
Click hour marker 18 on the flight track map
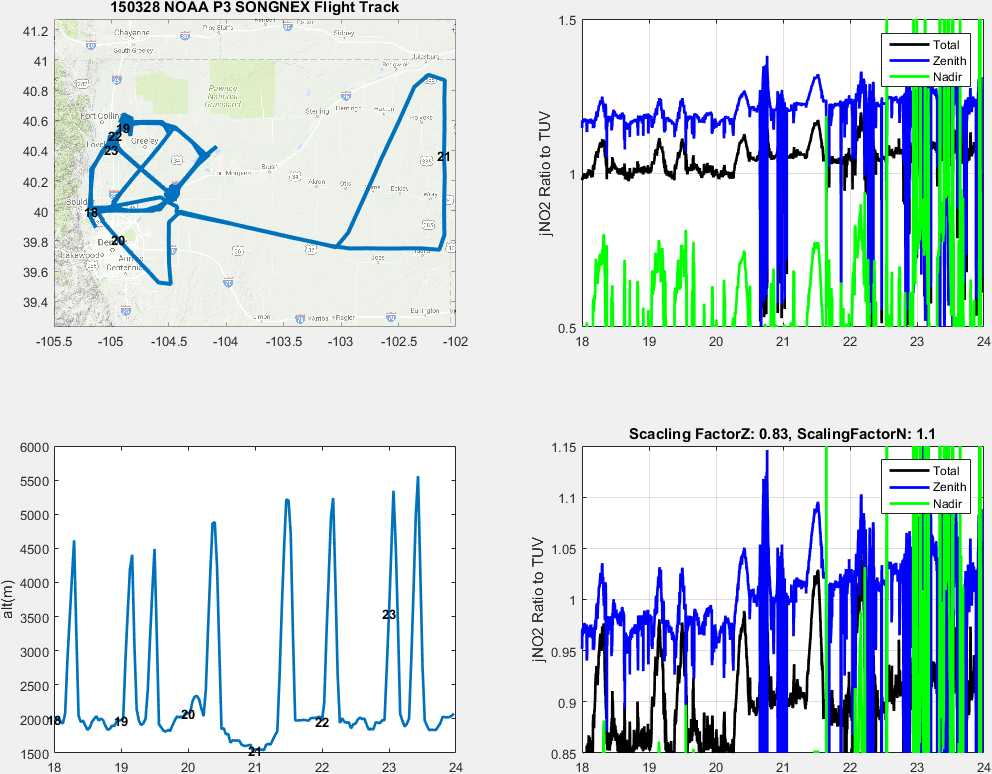(91, 212)
